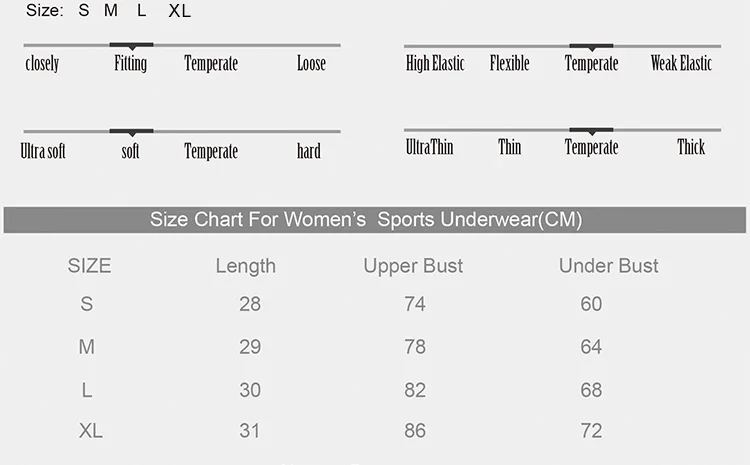The height and width of the screenshot is (465, 750).
Task: Click the thickness Temperate slider marker
Action: tap(591, 130)
